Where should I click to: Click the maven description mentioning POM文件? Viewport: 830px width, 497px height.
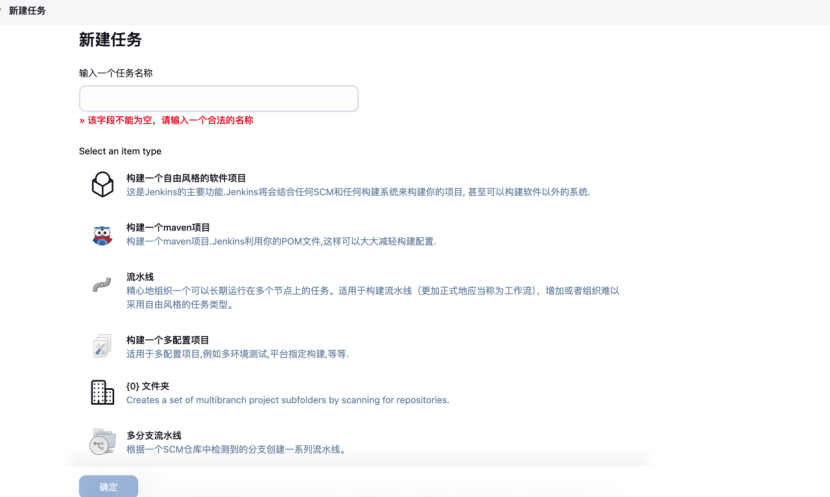(281, 241)
